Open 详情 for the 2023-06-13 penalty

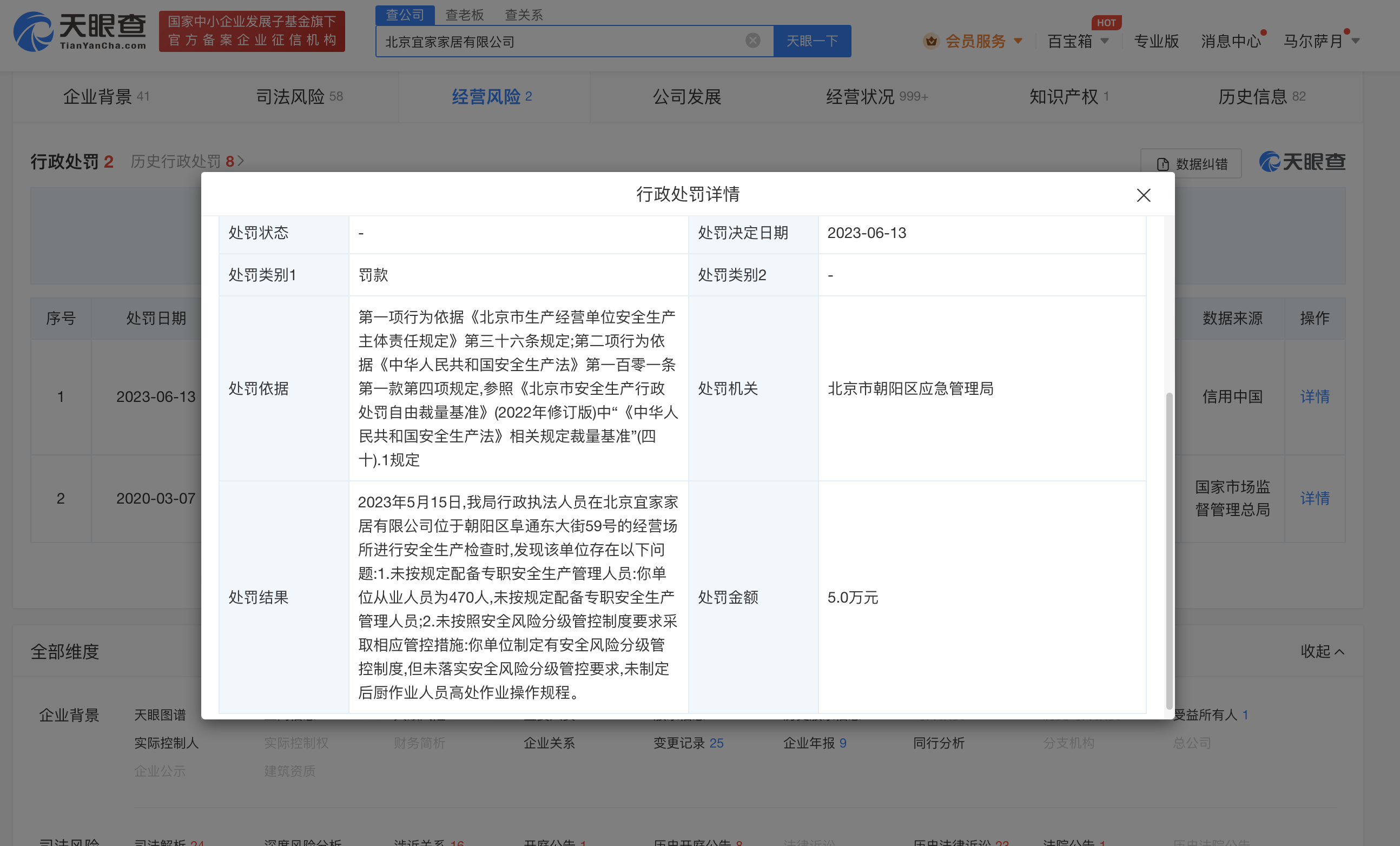(x=1315, y=396)
